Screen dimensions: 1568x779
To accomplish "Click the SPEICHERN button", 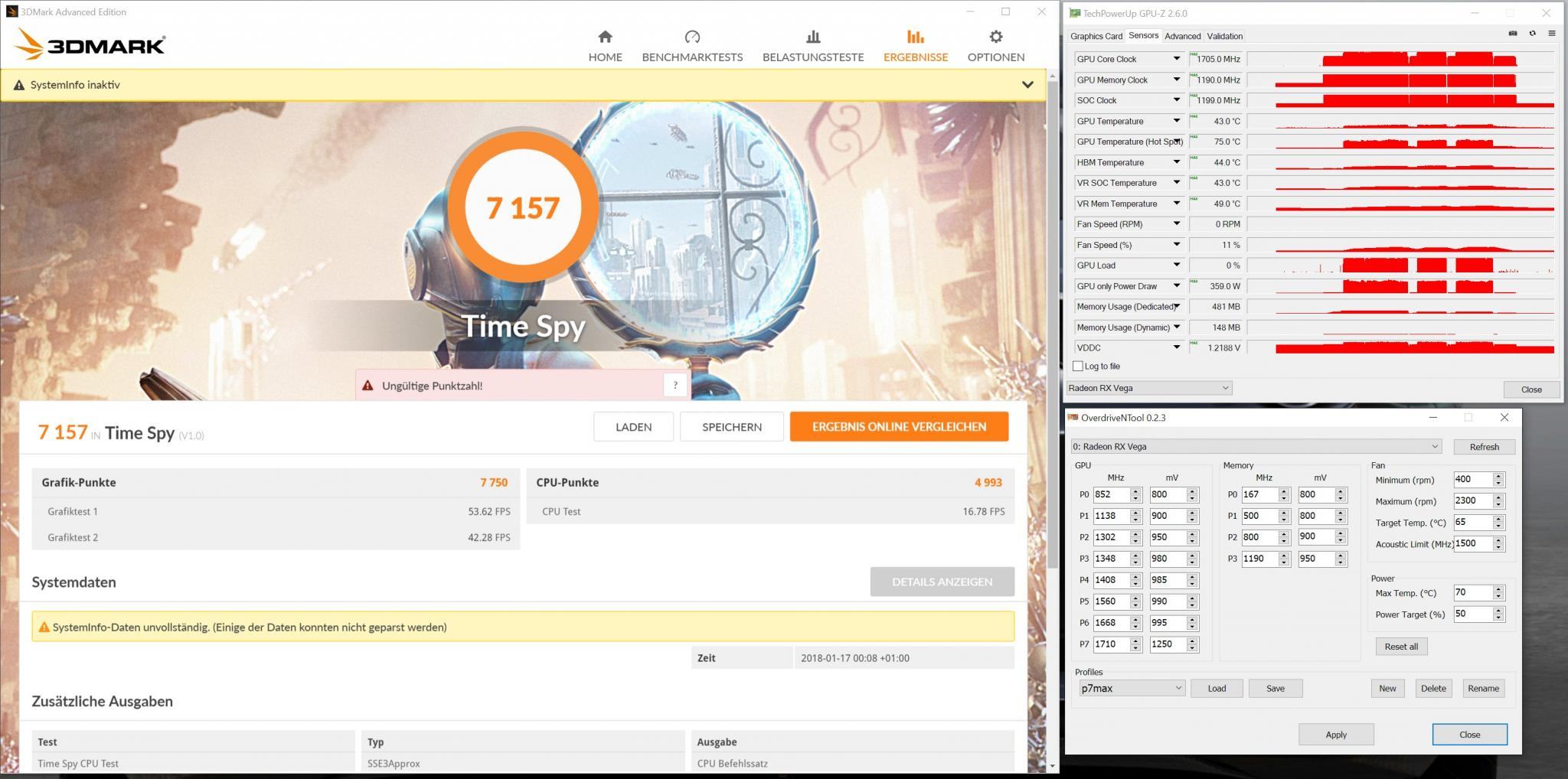I will 731,426.
